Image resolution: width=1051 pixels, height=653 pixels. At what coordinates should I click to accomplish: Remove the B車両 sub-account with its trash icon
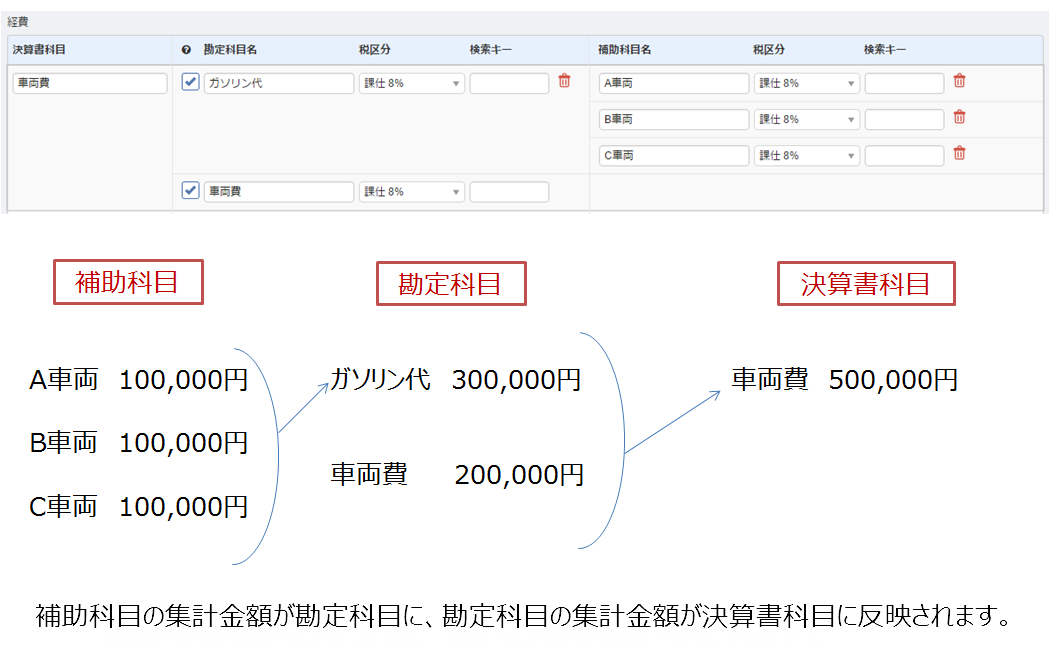(959, 118)
